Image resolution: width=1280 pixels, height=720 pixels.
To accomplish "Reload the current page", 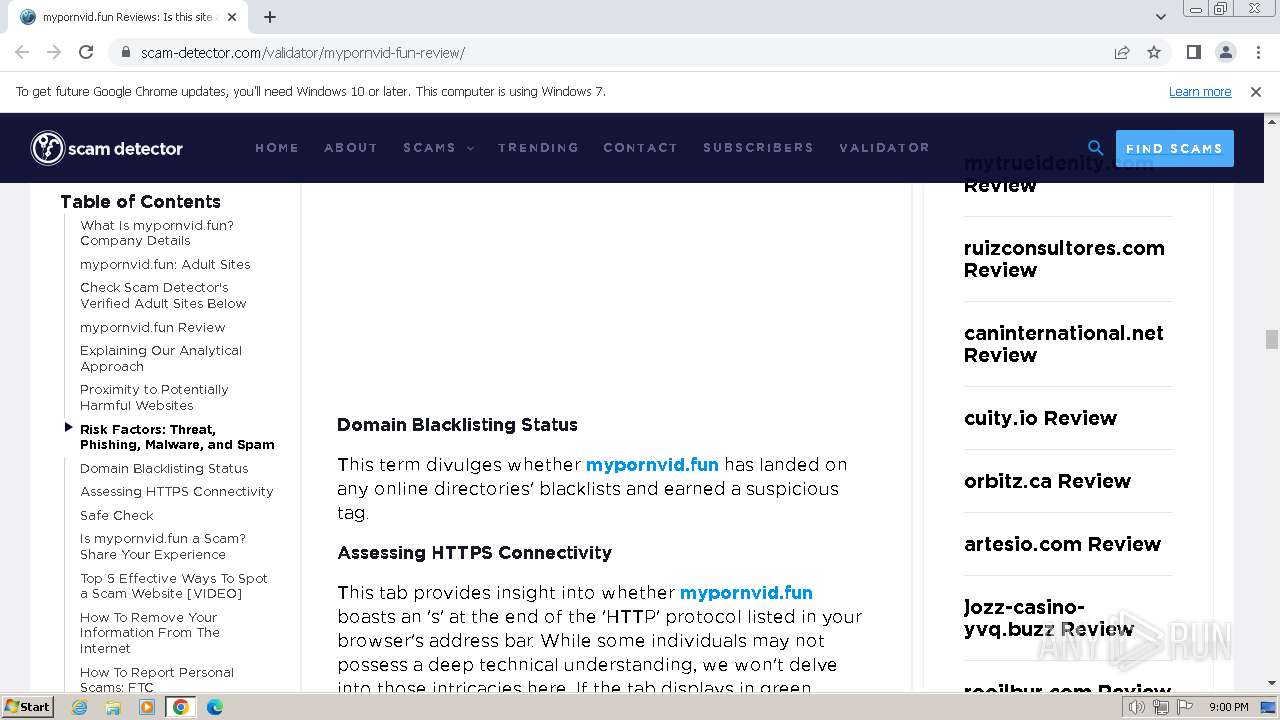I will coord(86,52).
